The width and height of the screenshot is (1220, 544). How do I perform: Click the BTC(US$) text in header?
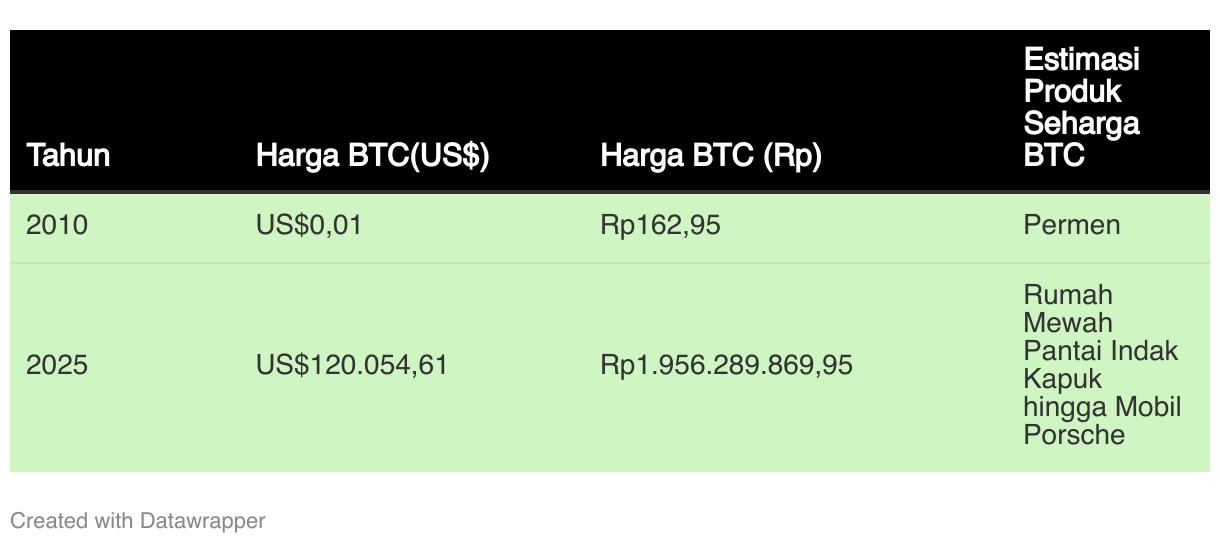coord(418,155)
